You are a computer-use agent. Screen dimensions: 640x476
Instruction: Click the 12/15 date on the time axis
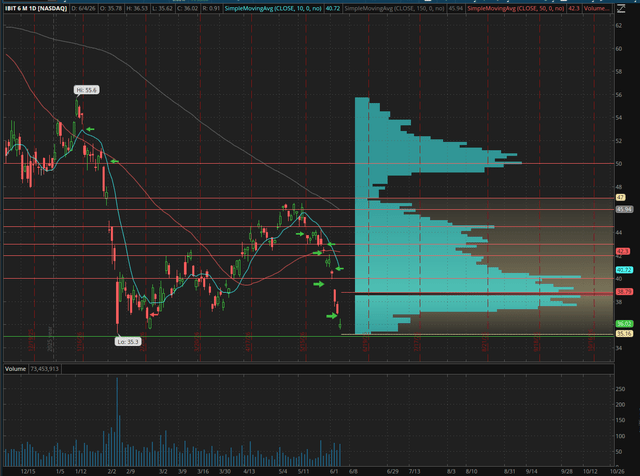click(x=28, y=472)
